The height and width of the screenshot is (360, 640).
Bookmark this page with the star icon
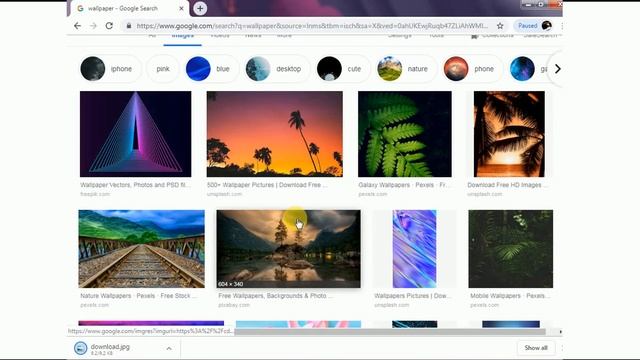[x=500, y=26]
